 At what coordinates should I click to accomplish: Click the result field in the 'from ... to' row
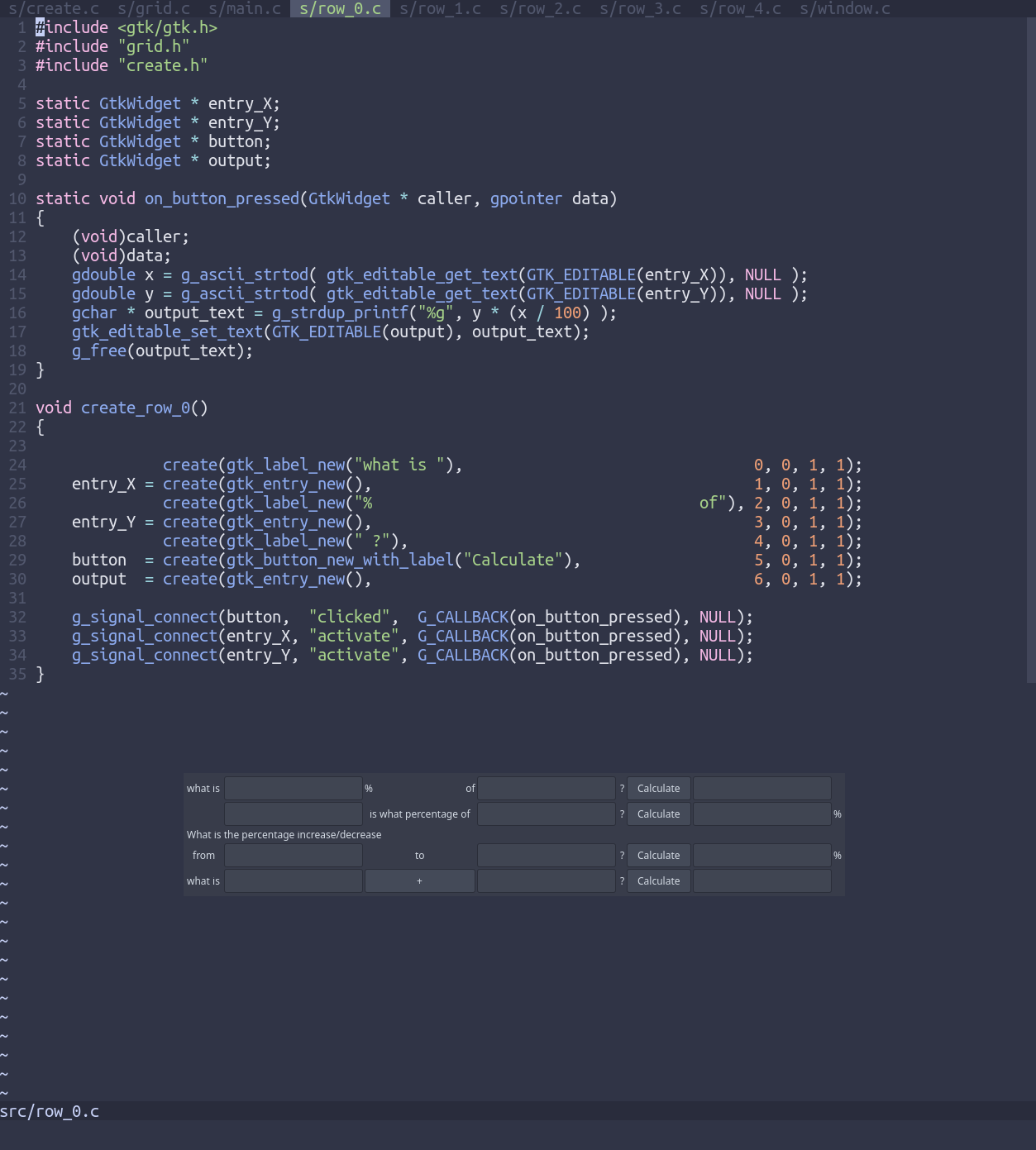762,856
